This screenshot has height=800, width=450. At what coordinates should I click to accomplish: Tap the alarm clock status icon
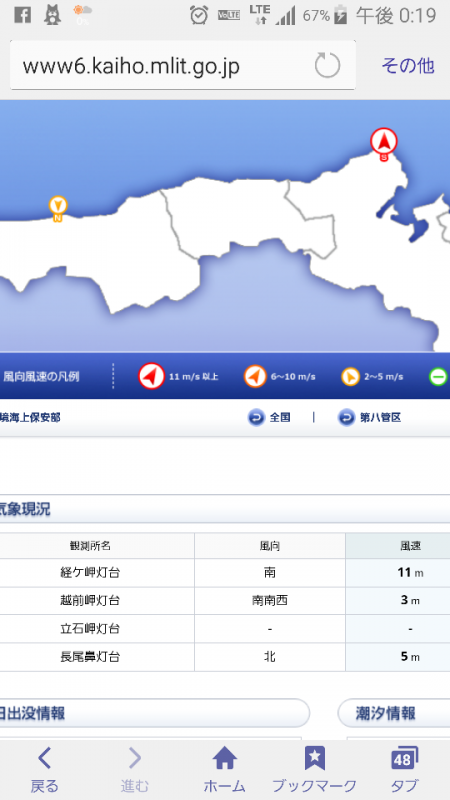point(199,15)
